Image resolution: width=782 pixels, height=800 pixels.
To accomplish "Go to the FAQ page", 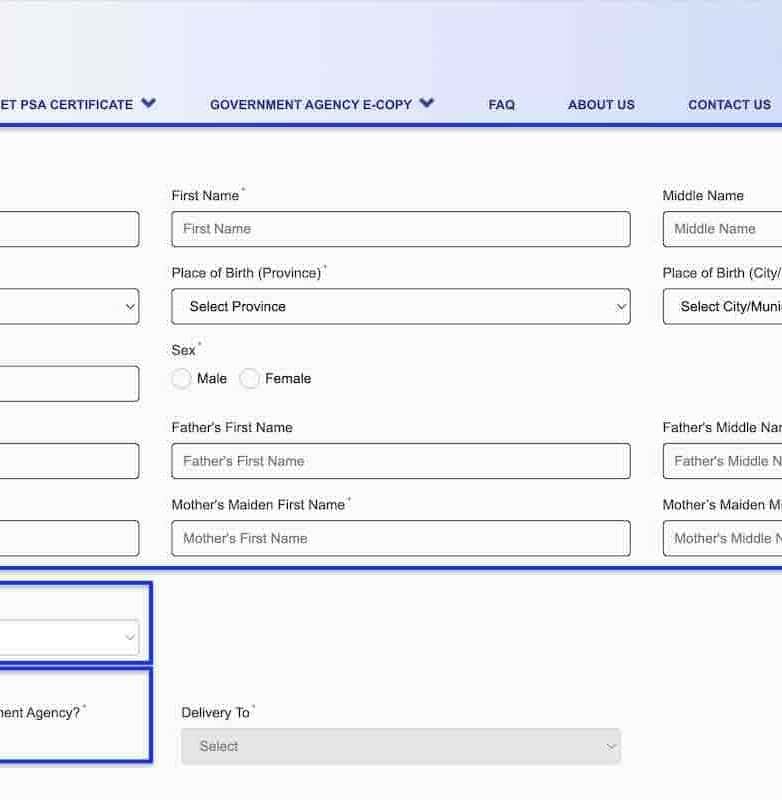I will coord(501,104).
